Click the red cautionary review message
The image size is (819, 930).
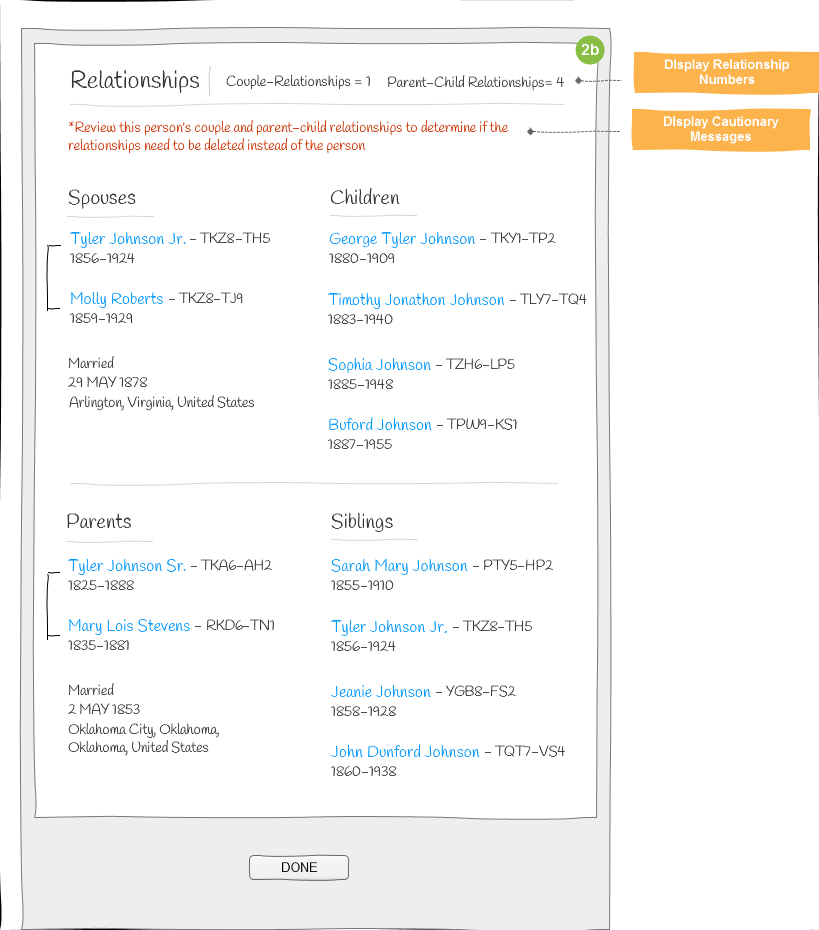coord(288,136)
